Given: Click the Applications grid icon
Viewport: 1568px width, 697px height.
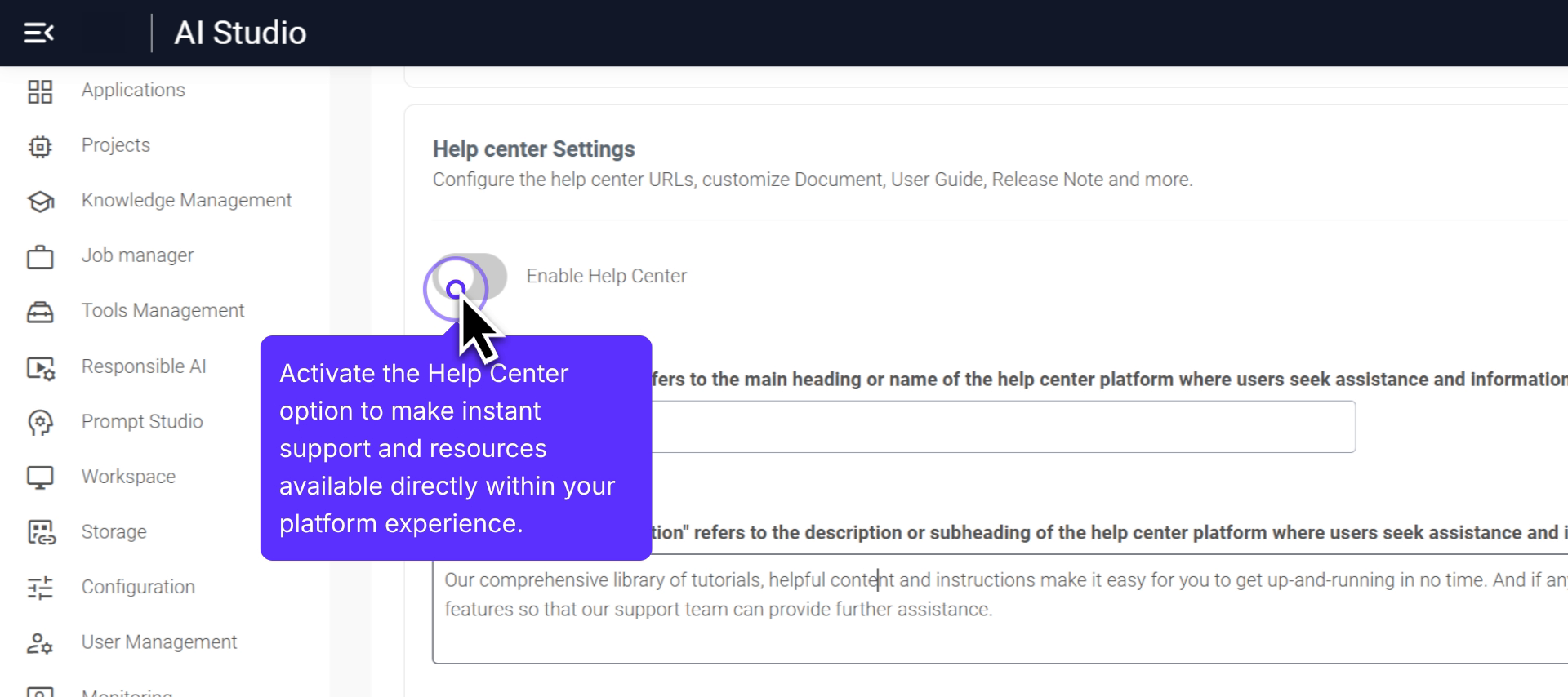Looking at the screenshot, I should click(x=40, y=91).
